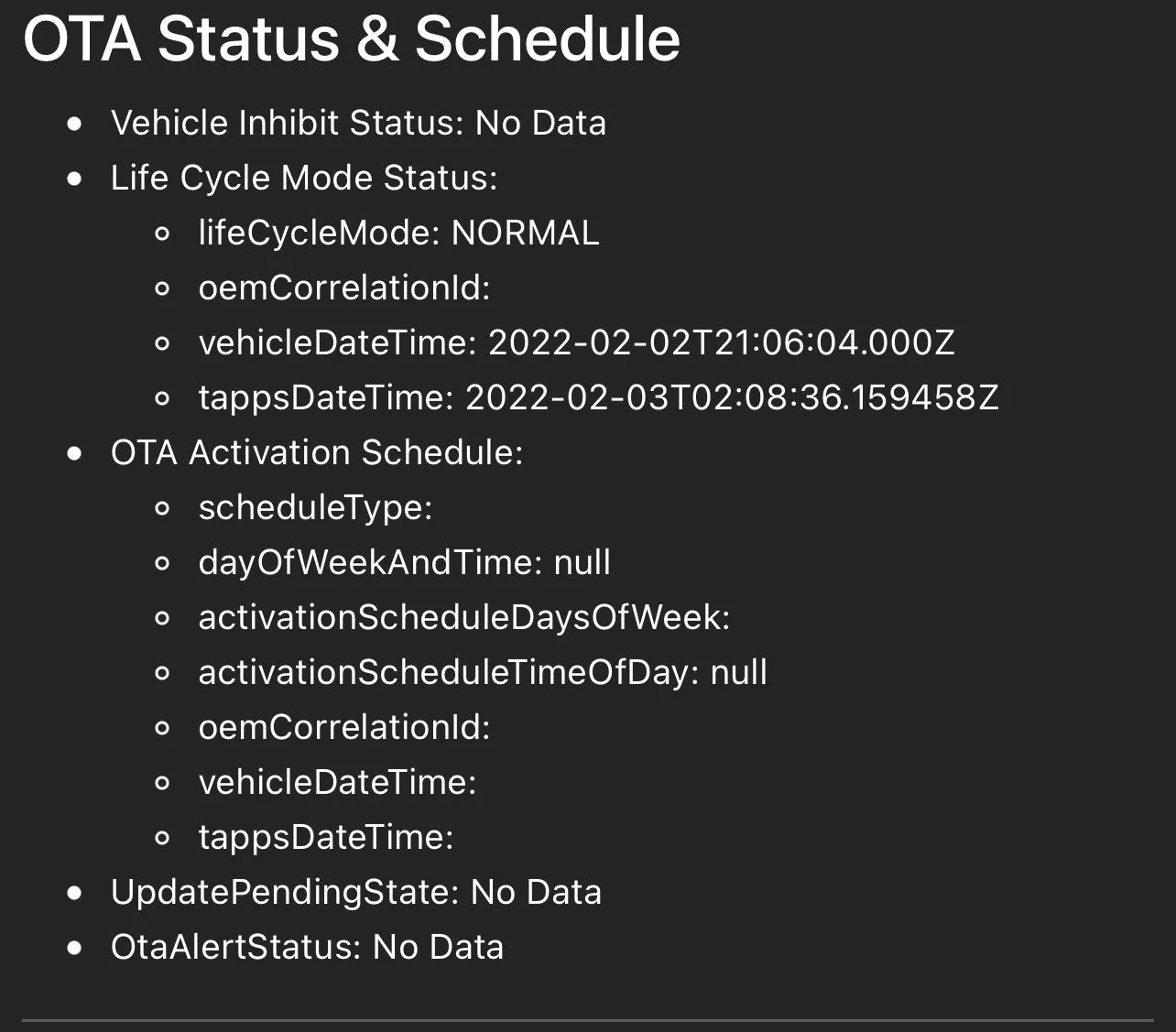Select the activationScheduleDaysOfWeek entry

coord(463,617)
